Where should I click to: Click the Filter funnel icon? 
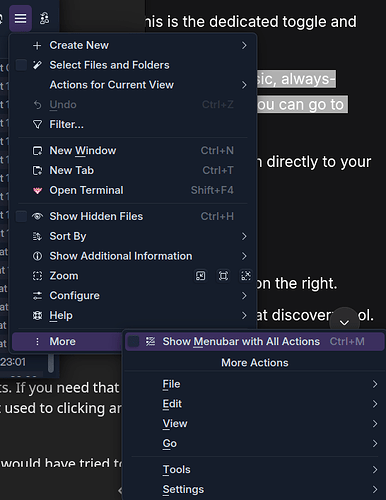pyautogui.click(x=37, y=125)
